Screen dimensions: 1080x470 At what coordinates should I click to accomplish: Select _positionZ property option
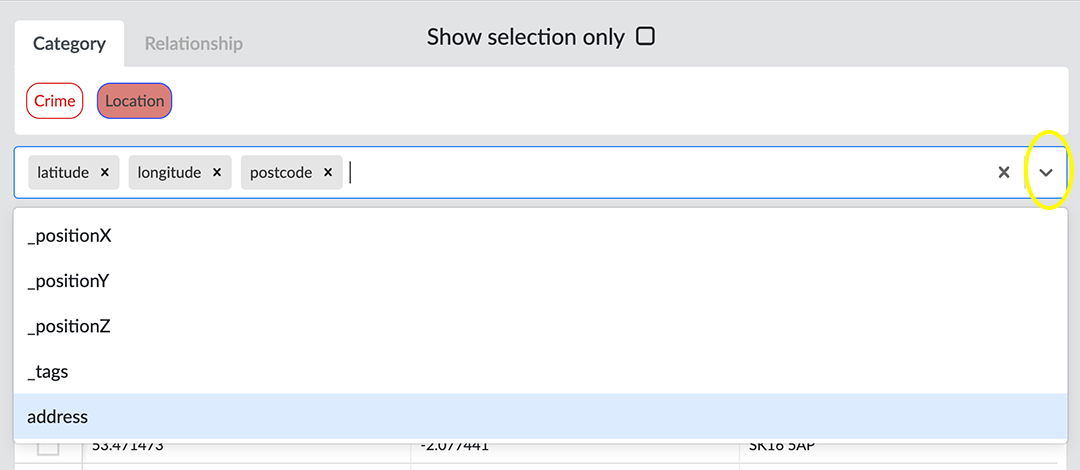pos(68,326)
